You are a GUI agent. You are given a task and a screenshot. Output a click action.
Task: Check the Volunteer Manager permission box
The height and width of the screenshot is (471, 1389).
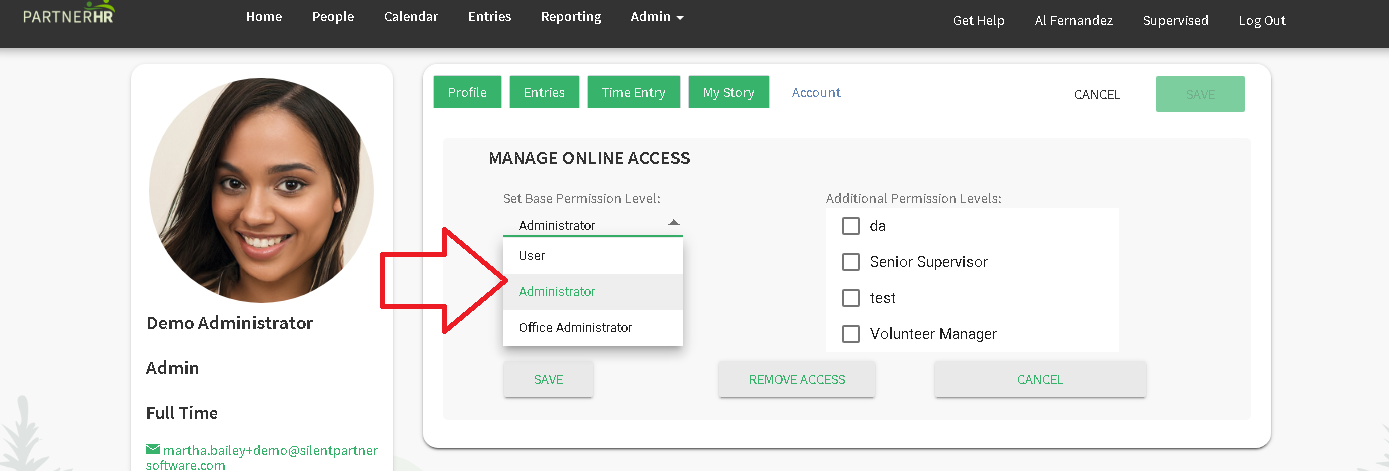pyautogui.click(x=851, y=334)
